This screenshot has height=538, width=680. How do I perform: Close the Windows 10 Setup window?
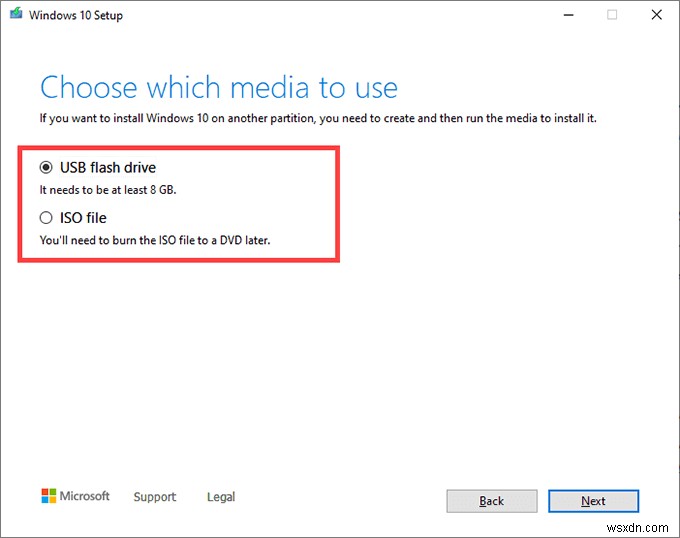click(657, 15)
